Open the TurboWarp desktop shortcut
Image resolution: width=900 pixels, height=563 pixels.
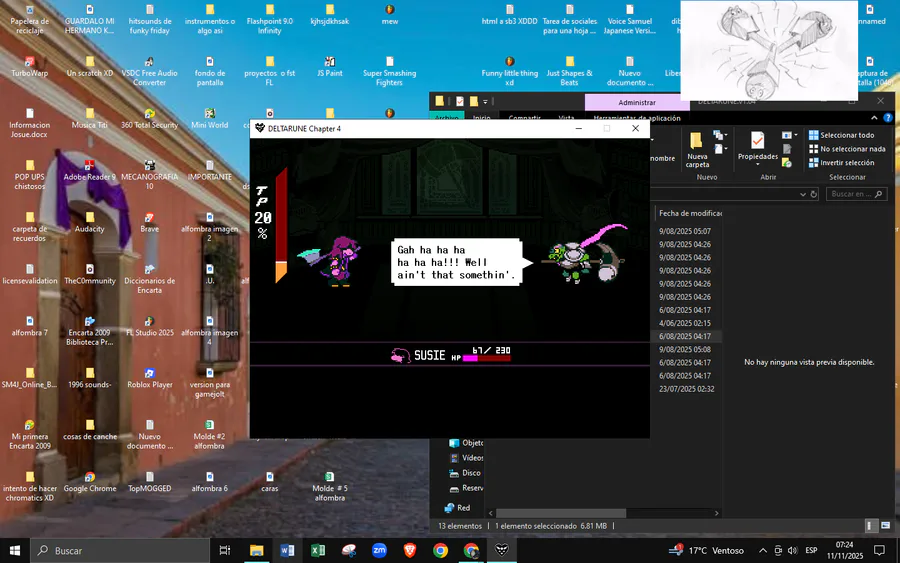(x=30, y=67)
